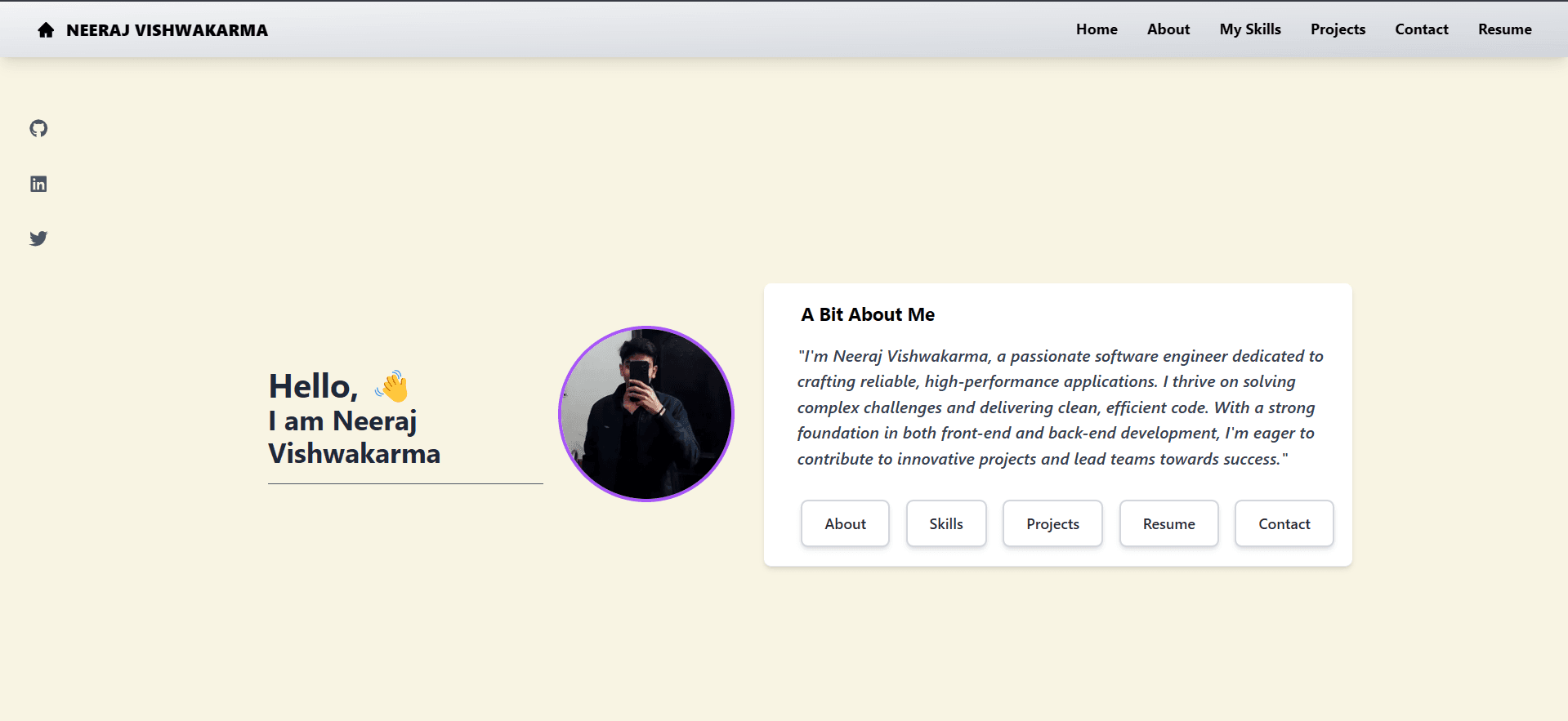Click the NEERAJ VISHWAKARMA title link

(167, 29)
